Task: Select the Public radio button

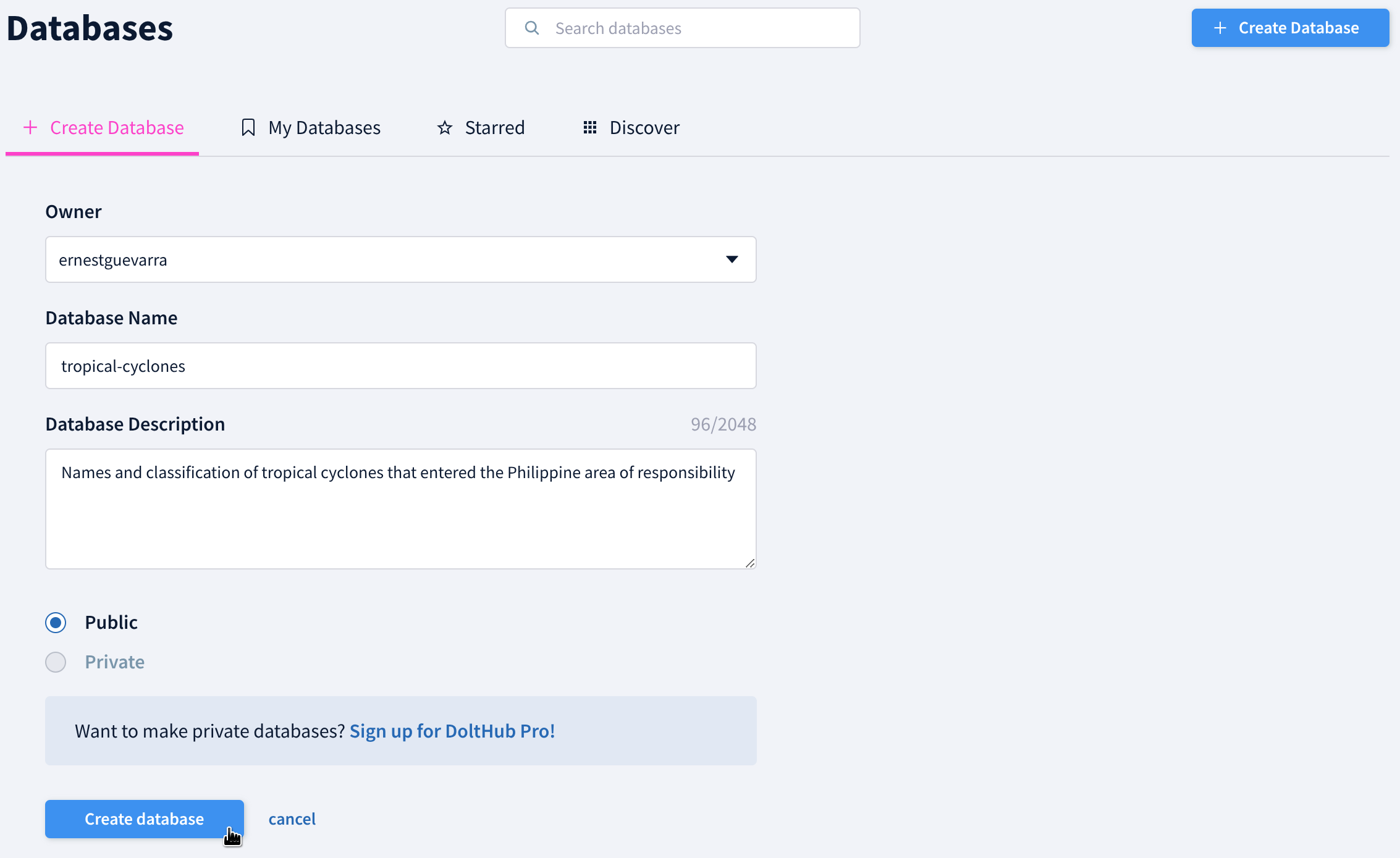Action: pos(56,622)
